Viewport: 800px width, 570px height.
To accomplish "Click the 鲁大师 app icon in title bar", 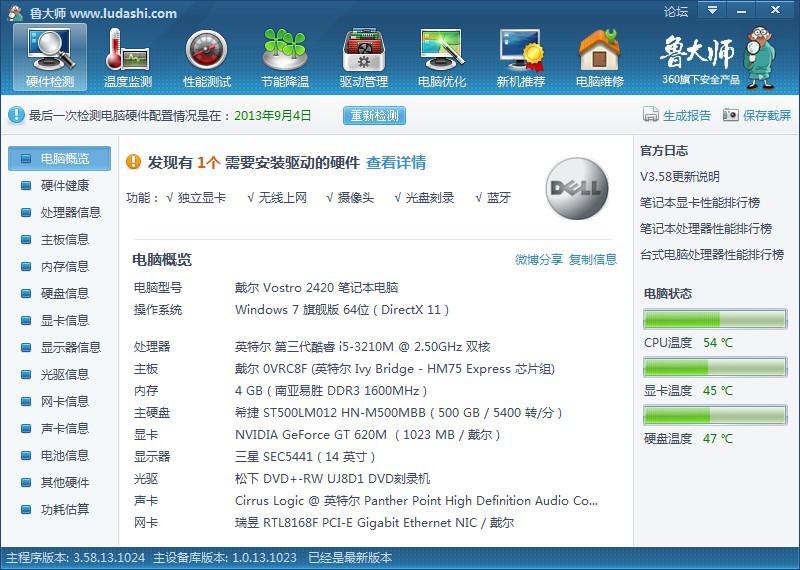I will click(x=15, y=12).
